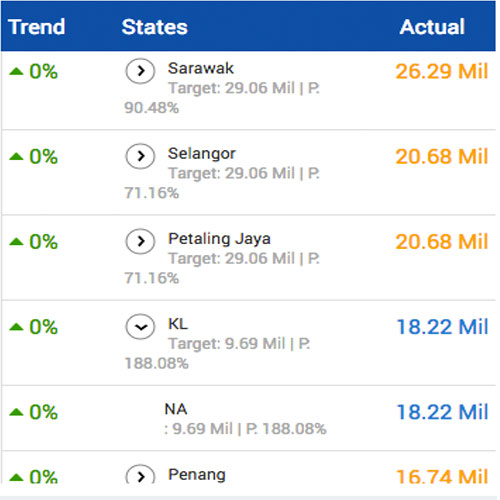The width and height of the screenshot is (500, 500).
Task: Expand the Petaling Jaya row chevron
Action: pyautogui.click(x=140, y=241)
